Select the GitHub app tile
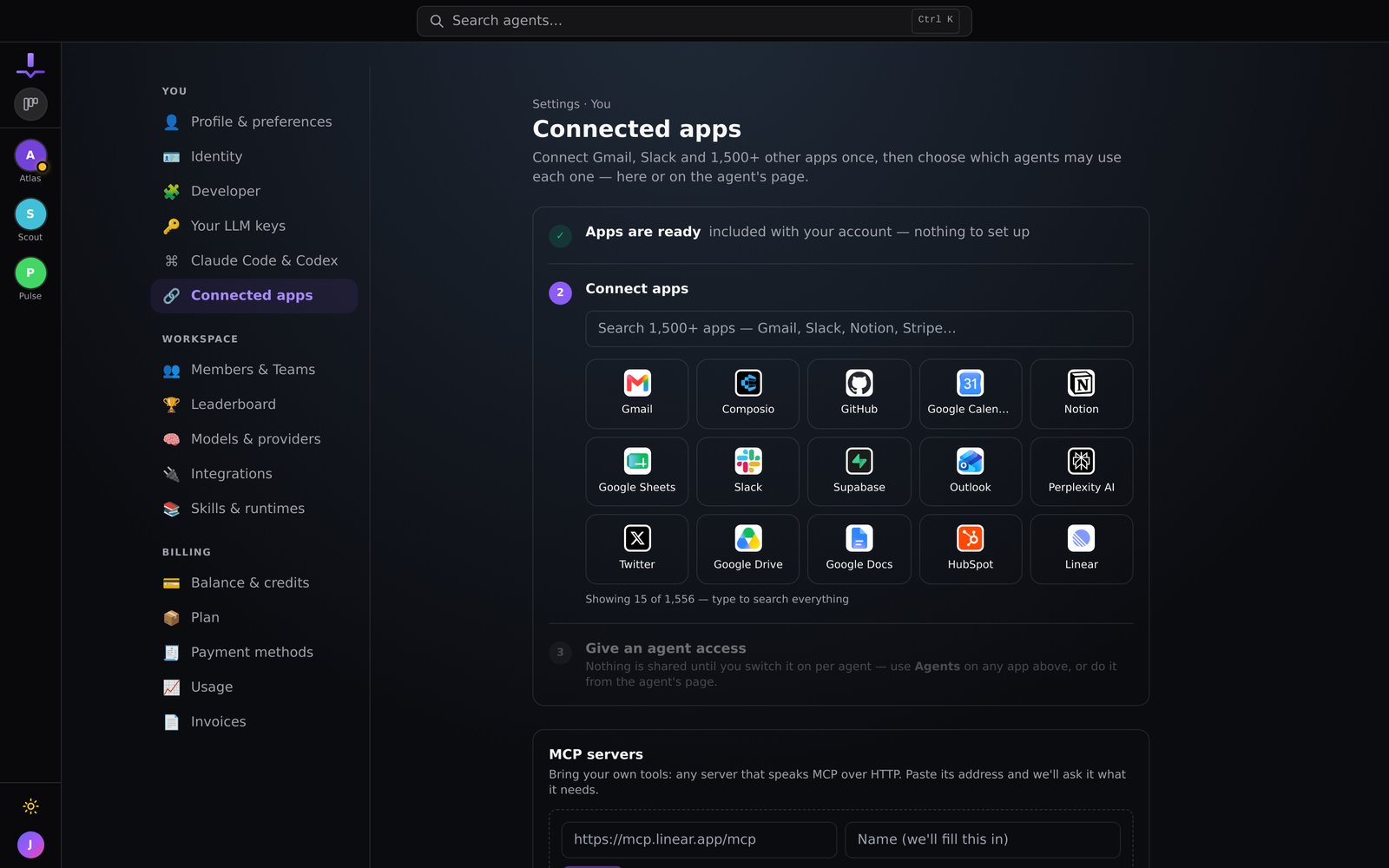The image size is (1389, 868). [859, 393]
